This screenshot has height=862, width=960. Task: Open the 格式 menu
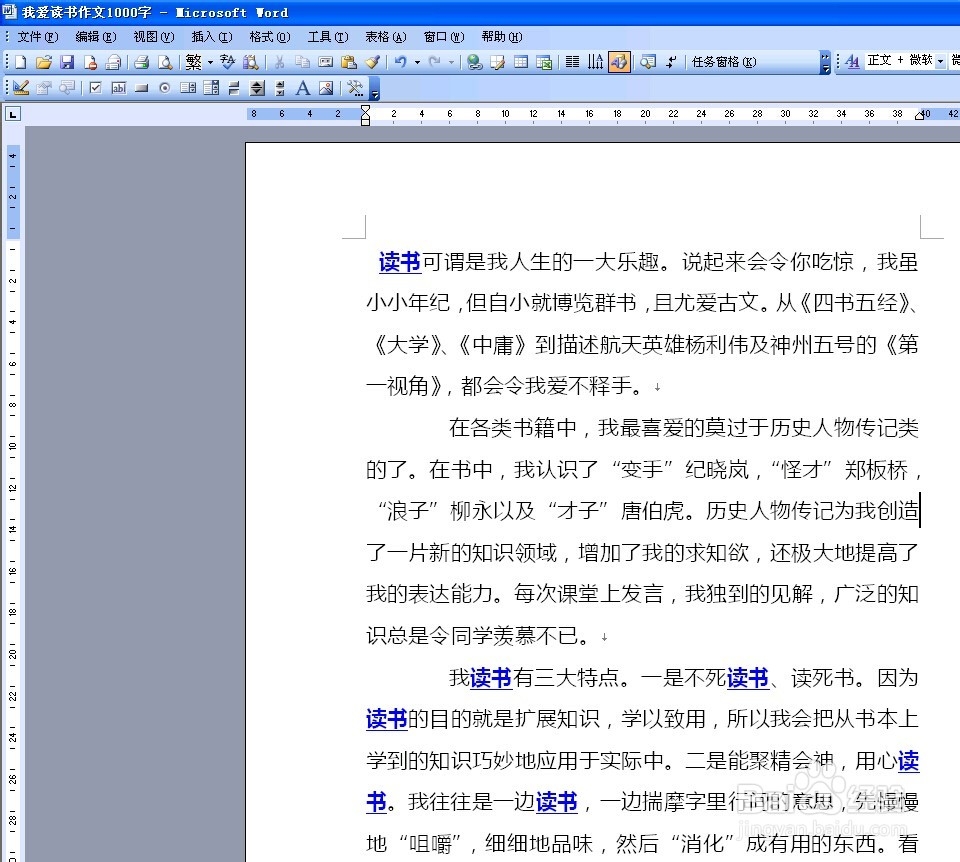pos(268,37)
